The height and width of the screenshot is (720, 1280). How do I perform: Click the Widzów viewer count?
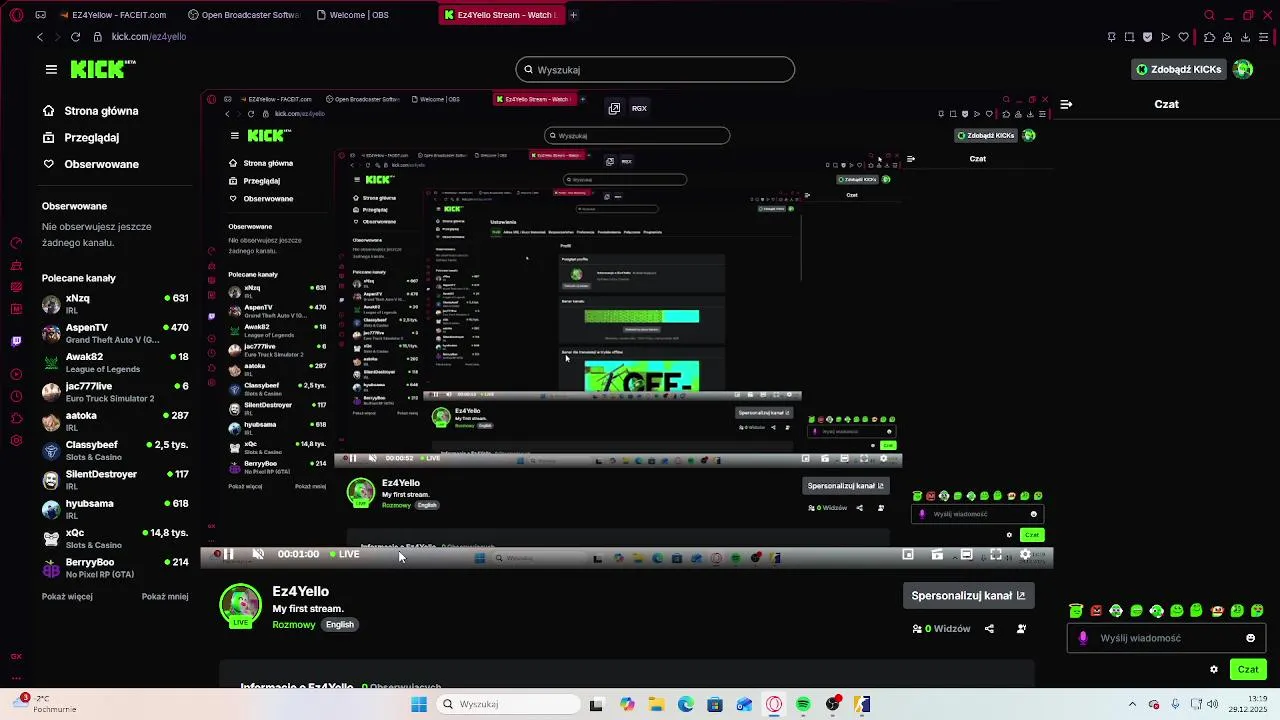[x=941, y=629]
